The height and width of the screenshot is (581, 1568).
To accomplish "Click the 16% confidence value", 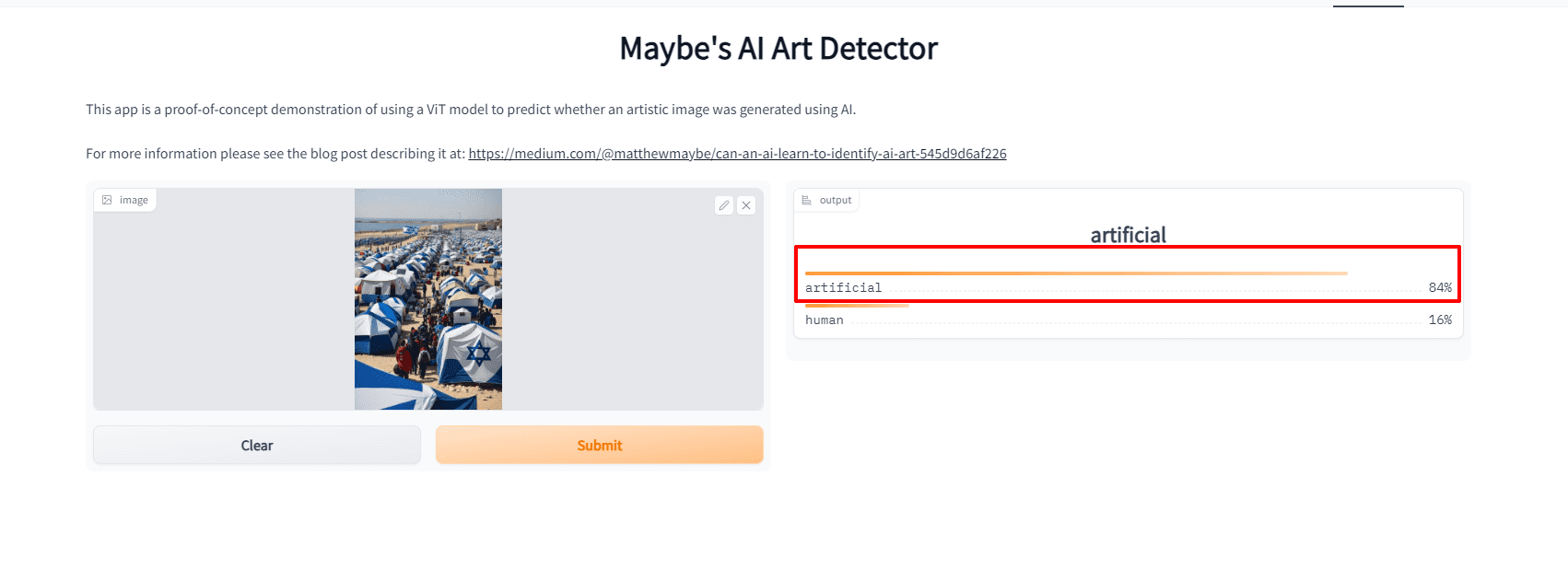I will (1440, 320).
